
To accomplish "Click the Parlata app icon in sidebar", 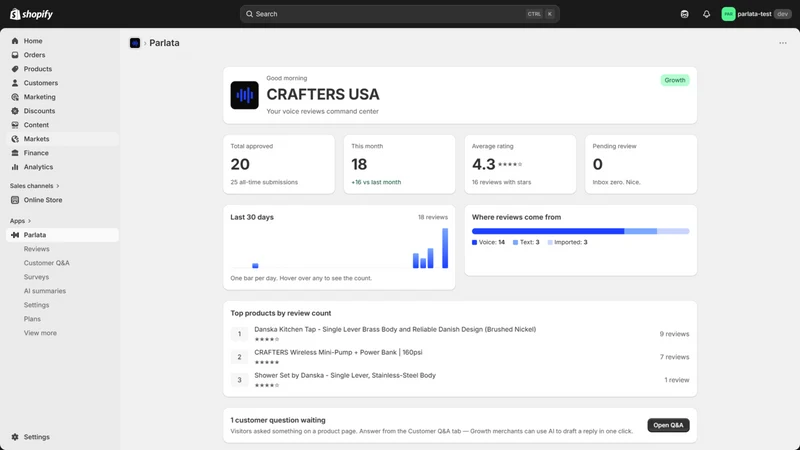I will coord(15,235).
